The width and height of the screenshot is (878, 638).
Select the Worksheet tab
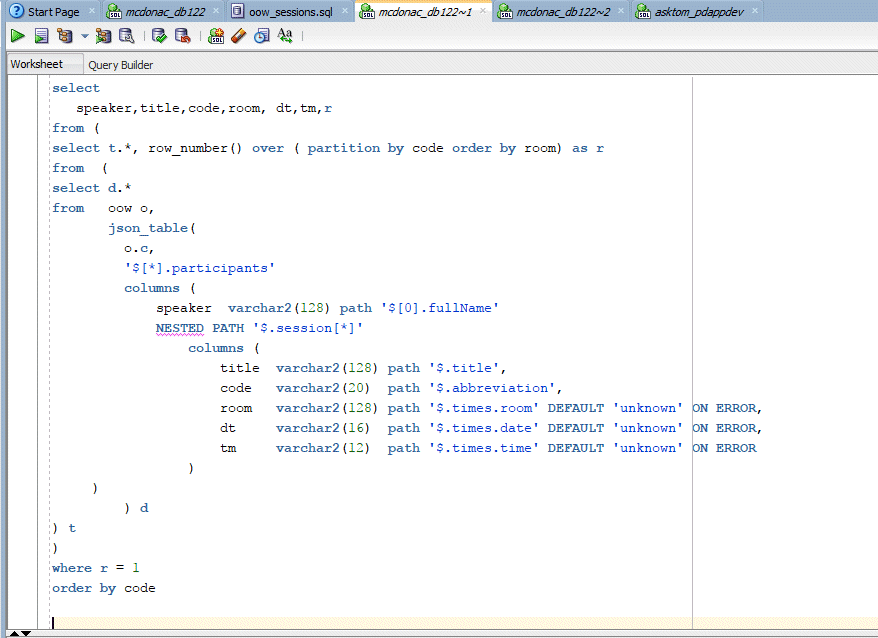pos(37,64)
